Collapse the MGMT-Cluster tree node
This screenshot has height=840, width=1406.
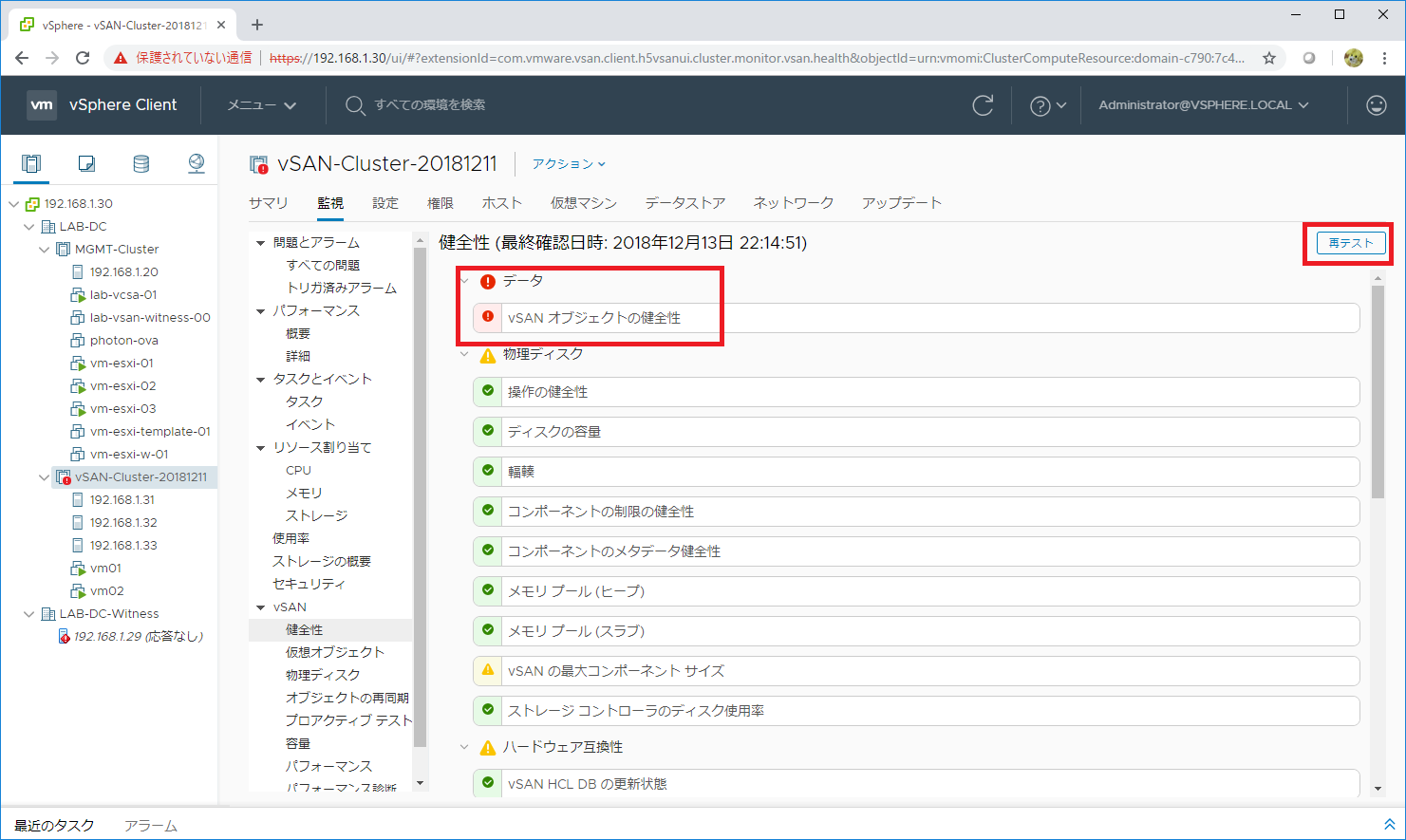click(x=44, y=250)
